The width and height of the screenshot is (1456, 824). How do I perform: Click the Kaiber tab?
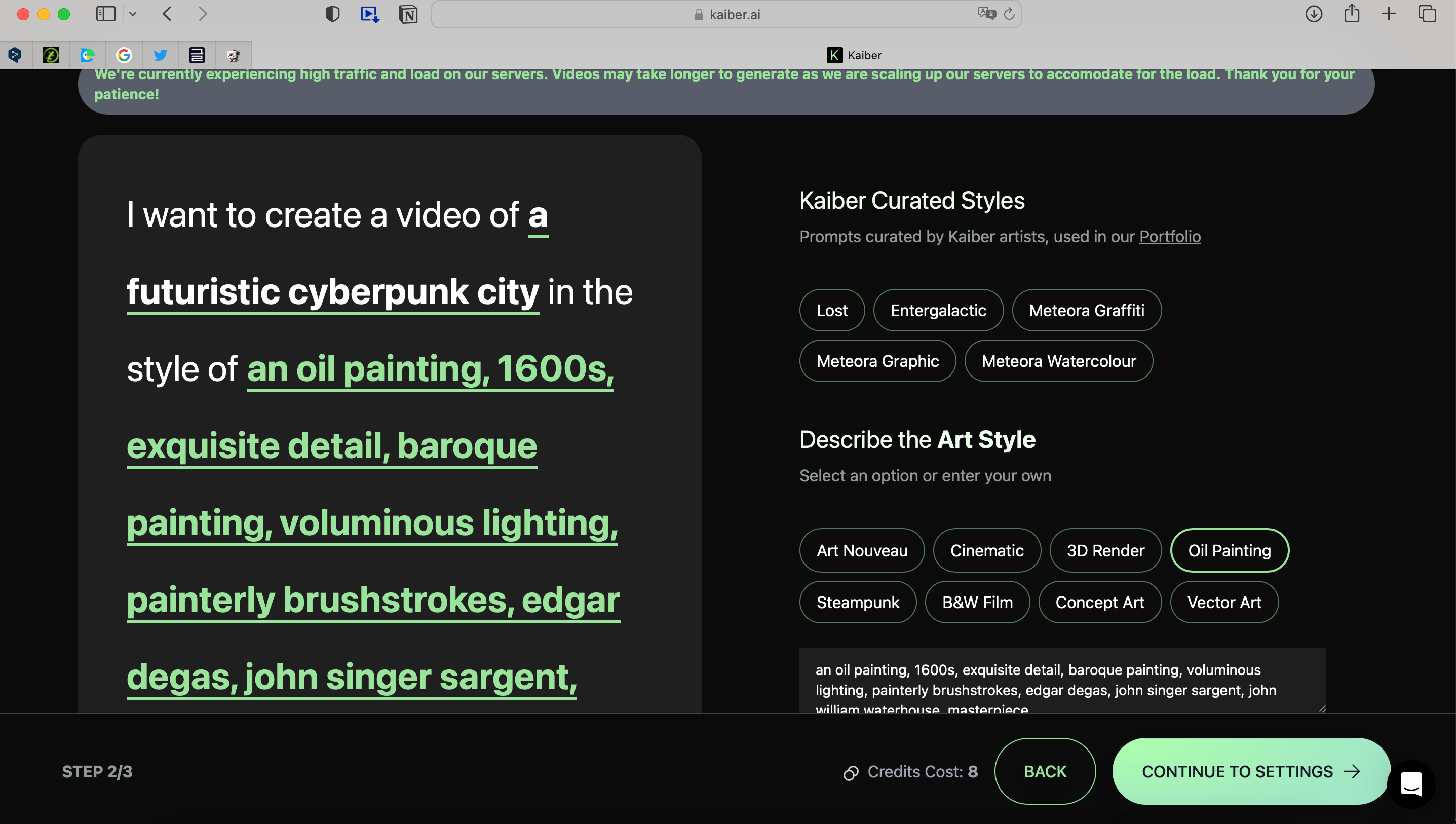pos(854,55)
